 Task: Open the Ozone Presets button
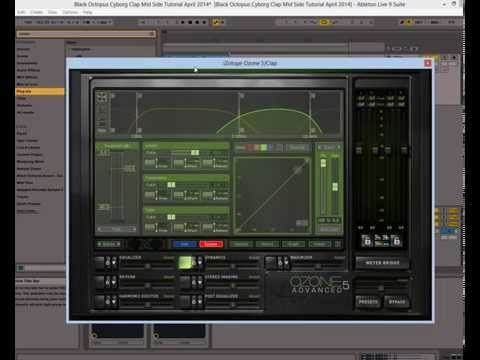click(368, 302)
